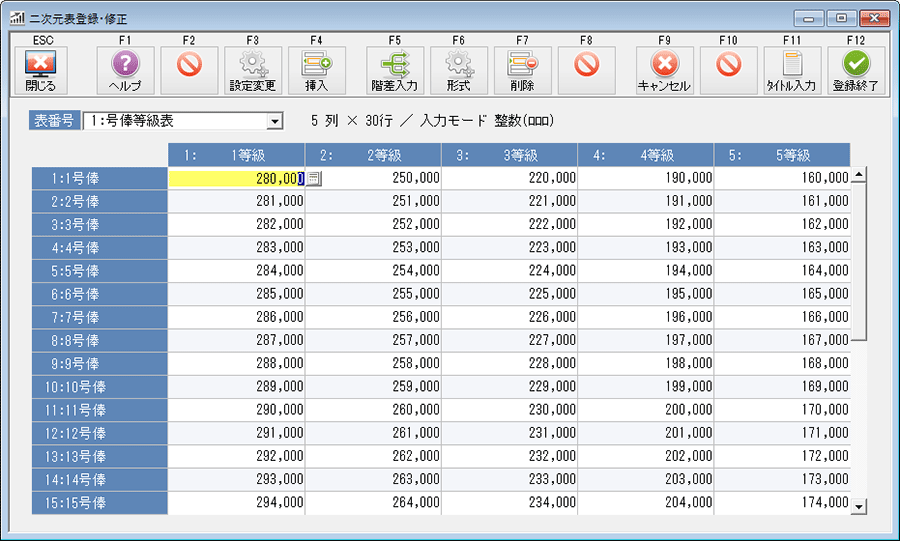Click the F7 削除 delete icon

522,71
